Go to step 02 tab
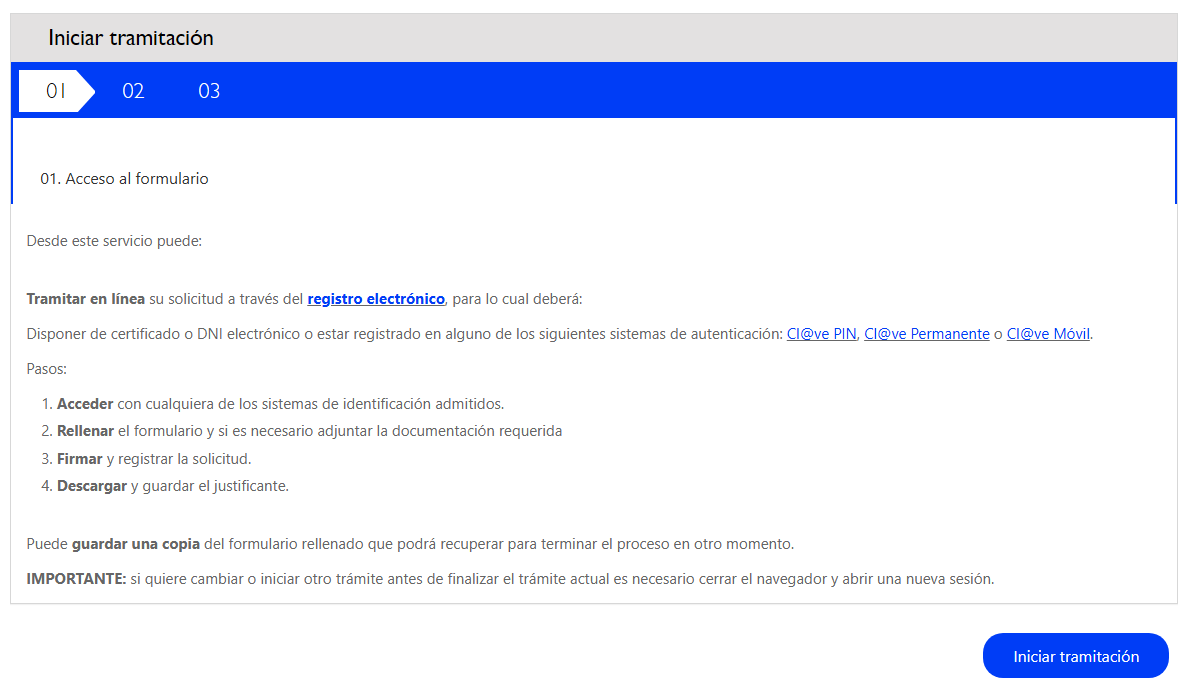Screen dimensions: 1188x691 pyautogui.click(x=133, y=91)
